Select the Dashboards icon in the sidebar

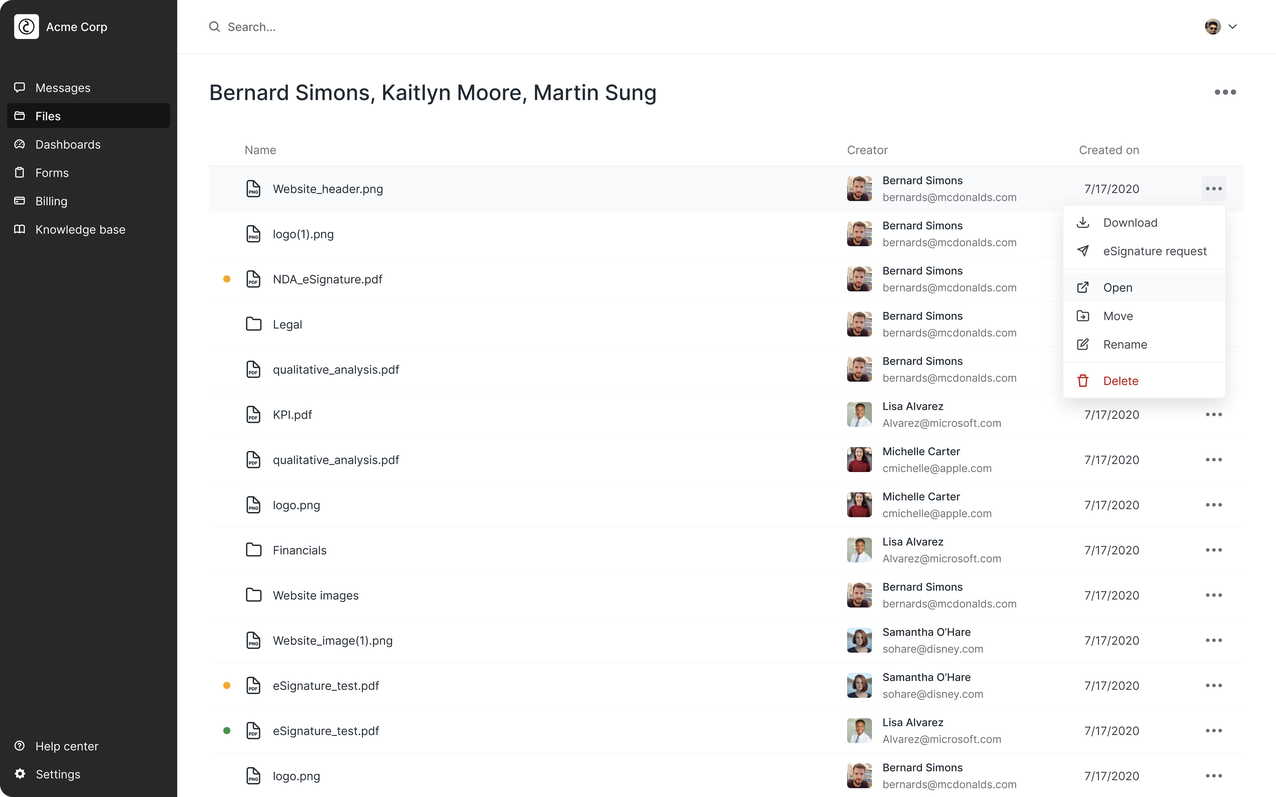[x=19, y=144]
